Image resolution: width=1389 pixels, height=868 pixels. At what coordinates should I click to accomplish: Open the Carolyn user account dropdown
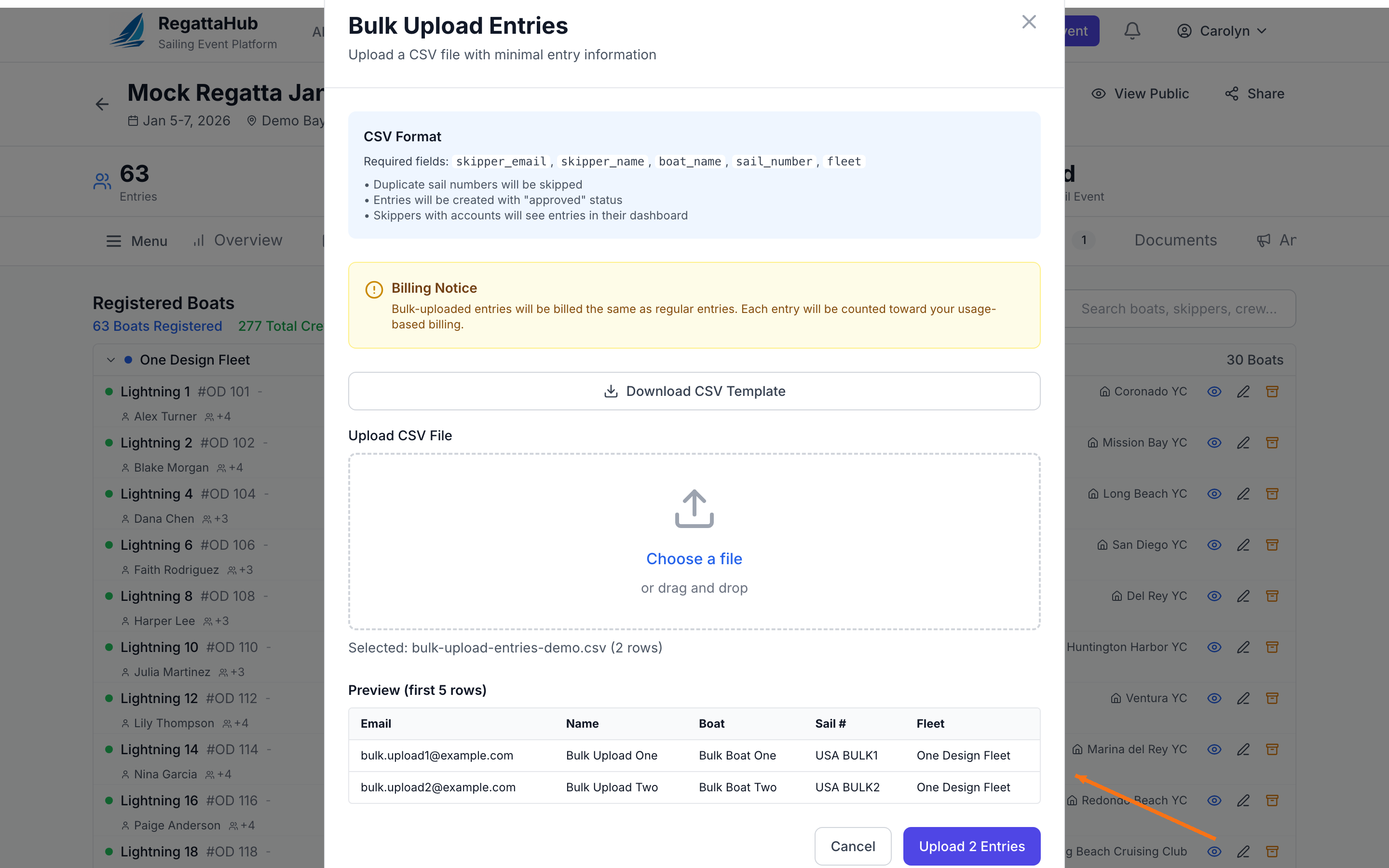(1221, 31)
